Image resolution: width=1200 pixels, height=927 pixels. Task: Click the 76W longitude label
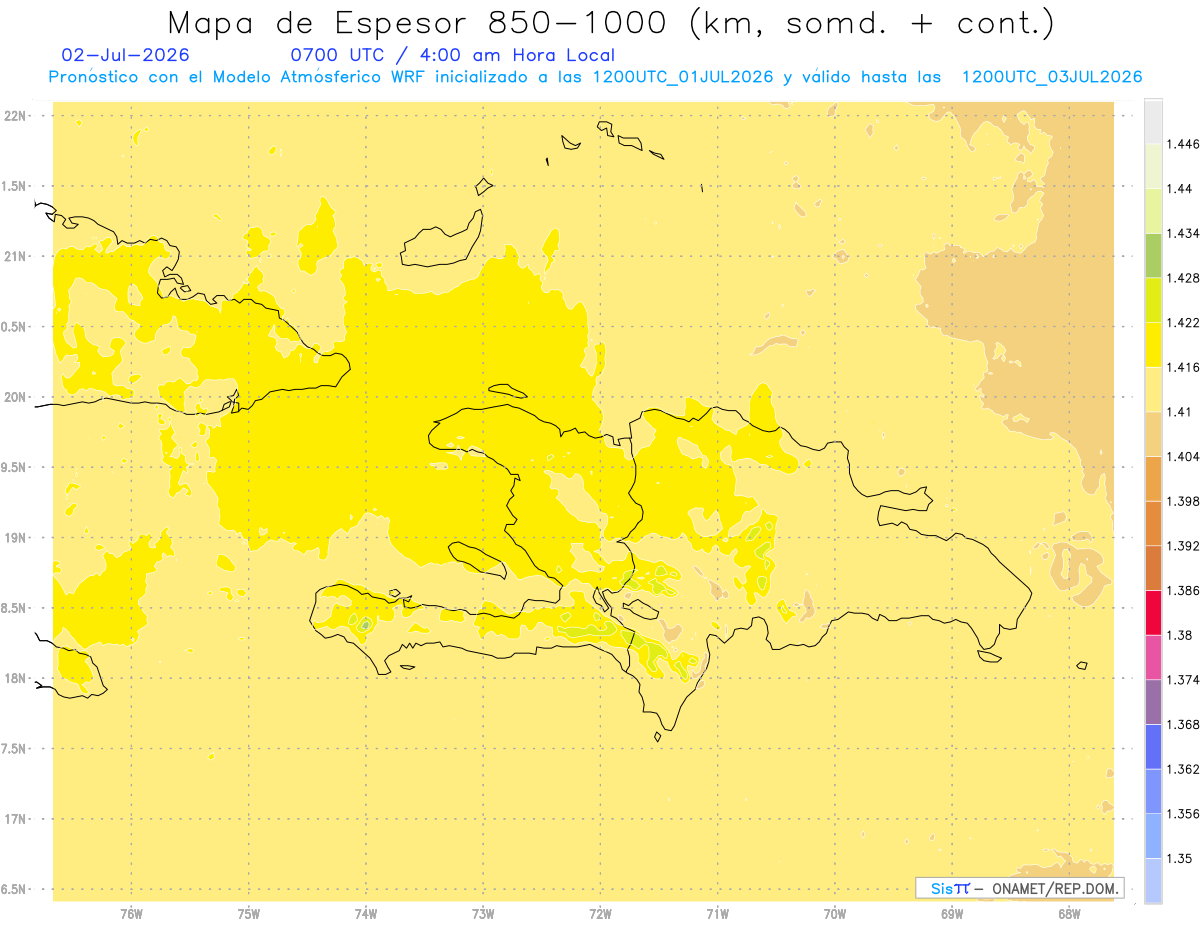pyautogui.click(x=131, y=914)
